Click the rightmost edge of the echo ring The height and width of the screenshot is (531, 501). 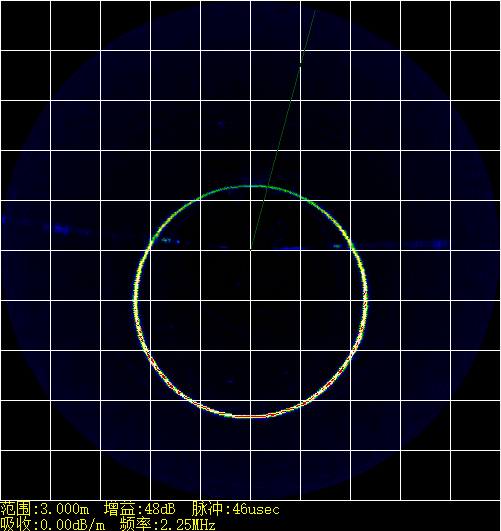tap(366, 298)
